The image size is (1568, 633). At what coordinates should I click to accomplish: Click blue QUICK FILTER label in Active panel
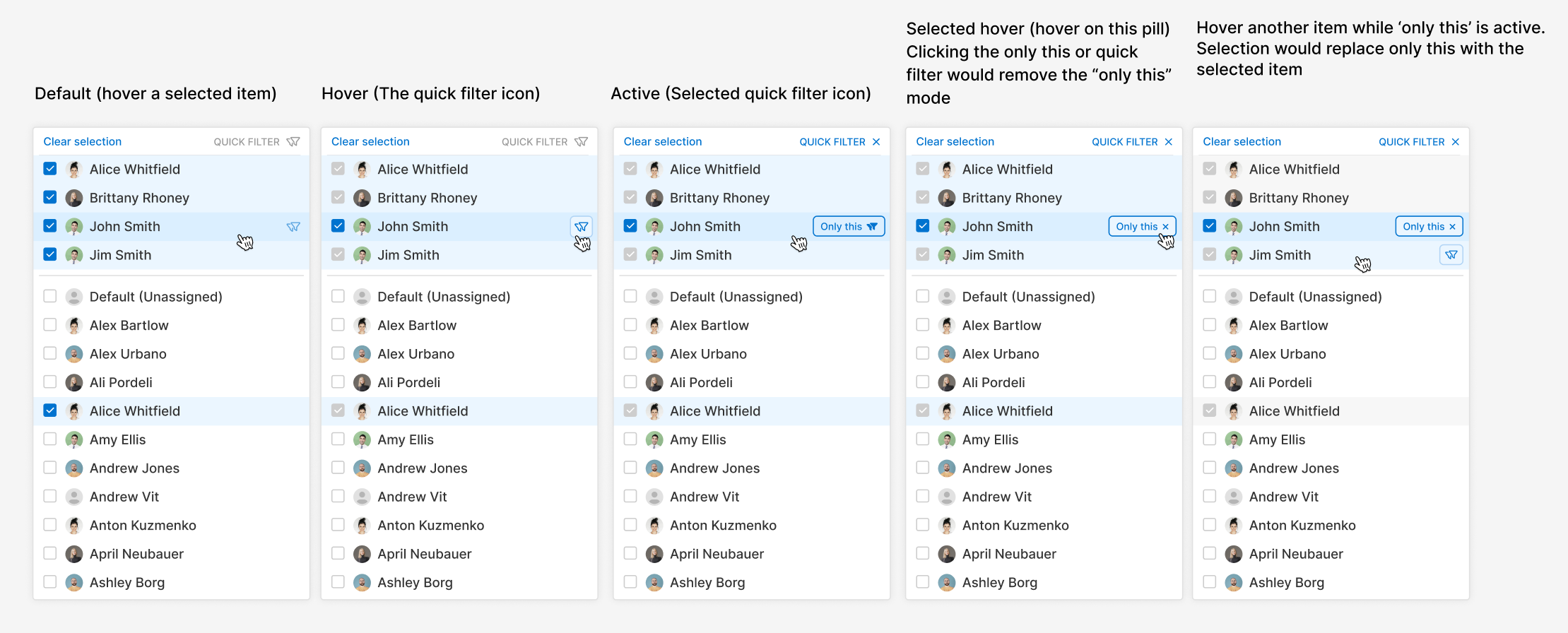(x=832, y=142)
